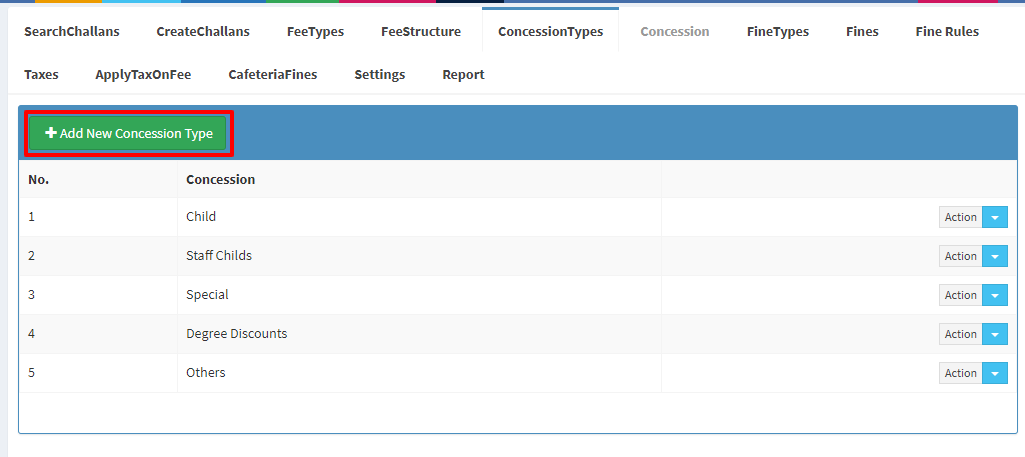
Task: Go to the ApplyTaxOnFee tab
Action: [143, 75]
